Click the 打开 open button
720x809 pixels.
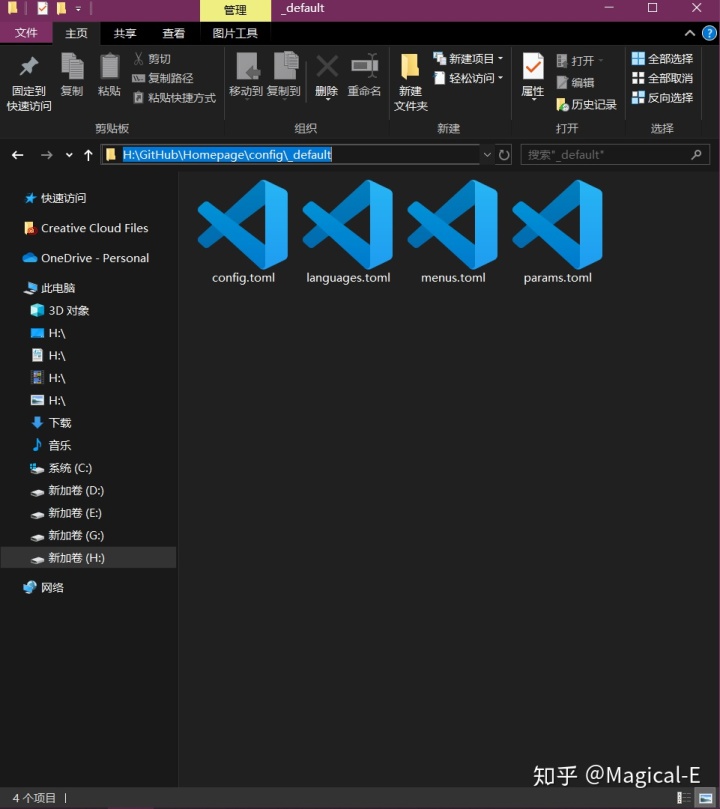pos(580,61)
